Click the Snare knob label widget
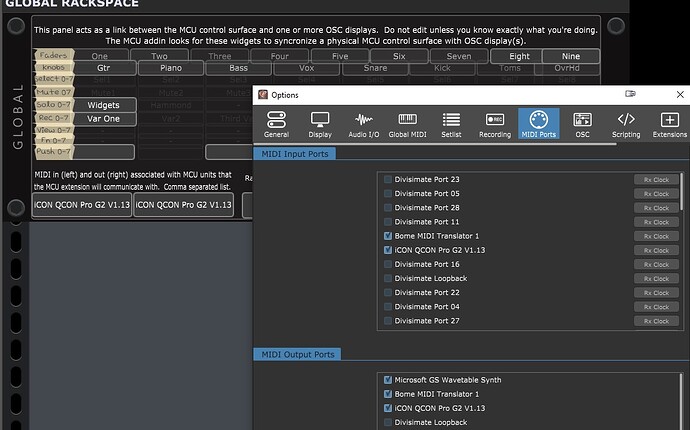The image size is (690, 430). (x=375, y=68)
